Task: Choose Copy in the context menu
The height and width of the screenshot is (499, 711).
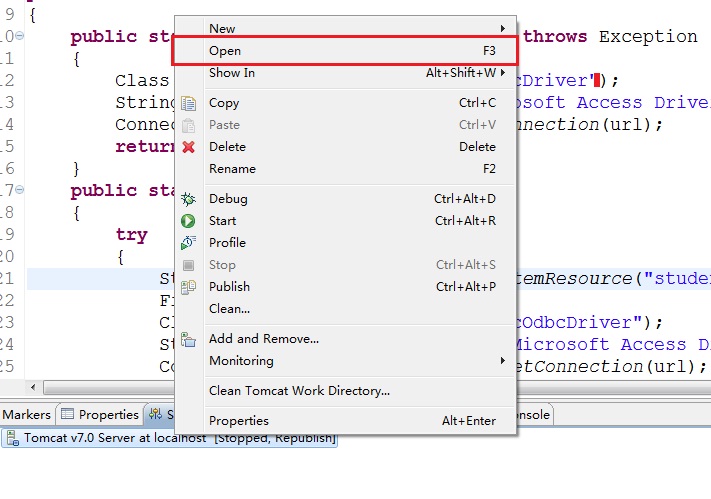Action: click(345, 103)
